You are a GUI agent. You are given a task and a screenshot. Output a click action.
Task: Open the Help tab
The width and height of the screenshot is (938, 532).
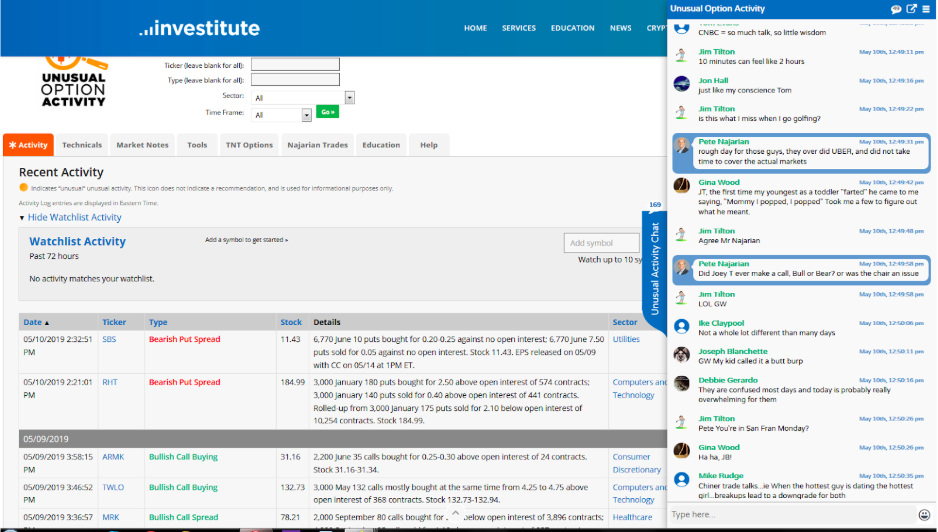(429, 145)
